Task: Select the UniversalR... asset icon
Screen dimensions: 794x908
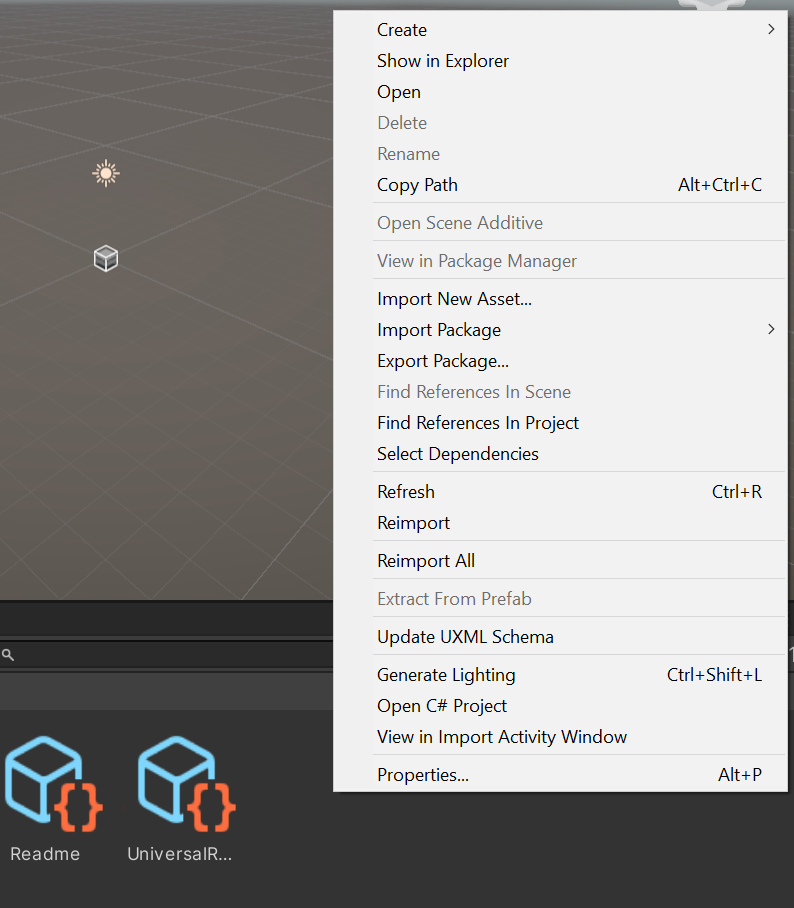Action: pos(186,783)
